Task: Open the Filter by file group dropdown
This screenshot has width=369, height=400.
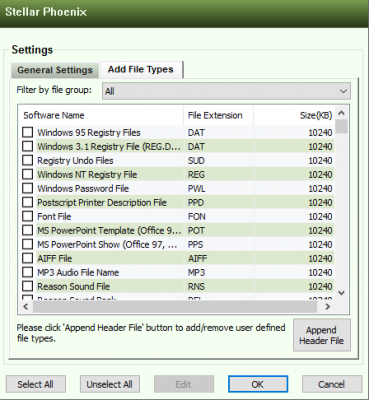Action: pos(226,91)
